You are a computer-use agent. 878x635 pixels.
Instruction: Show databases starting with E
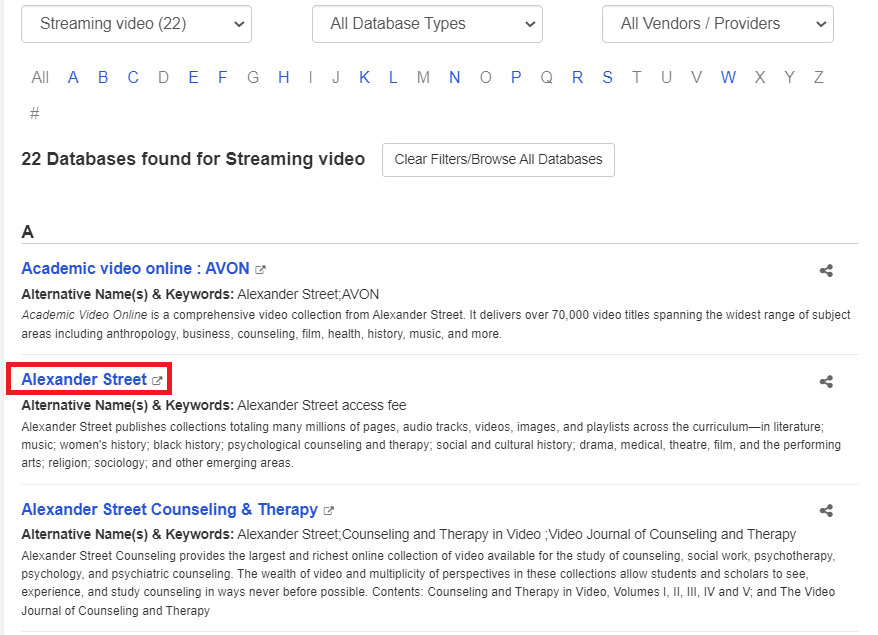(x=193, y=77)
